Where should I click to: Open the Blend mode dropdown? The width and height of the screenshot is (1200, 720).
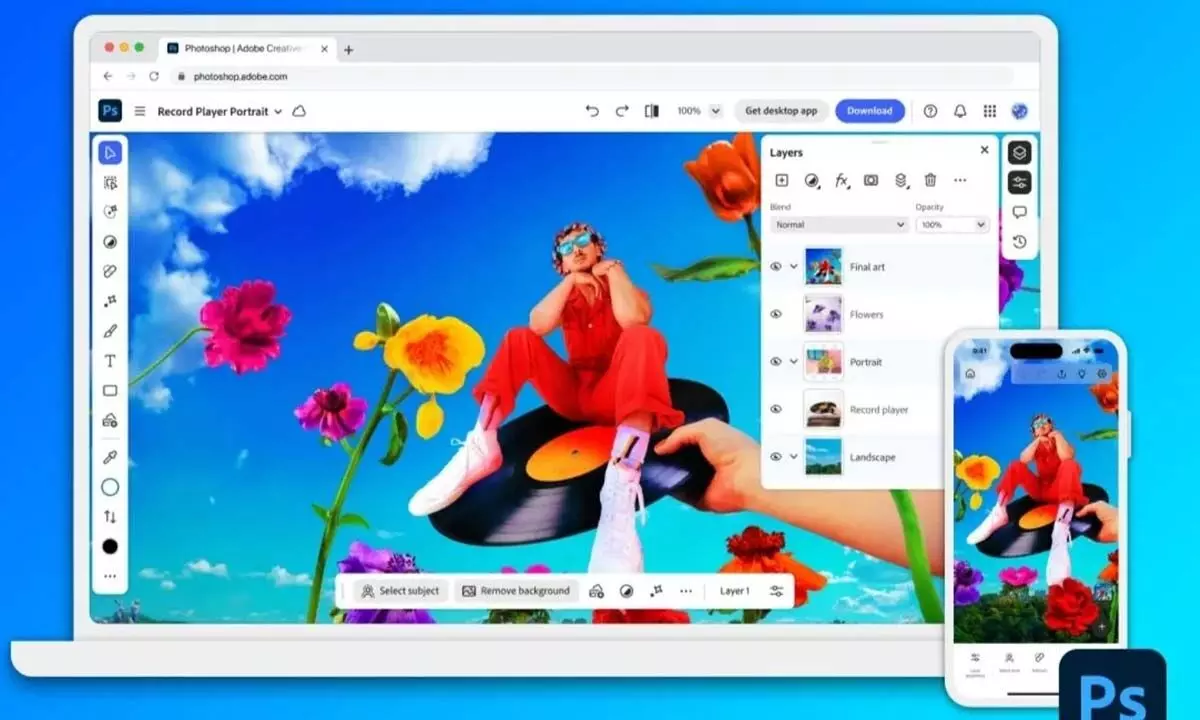point(838,224)
